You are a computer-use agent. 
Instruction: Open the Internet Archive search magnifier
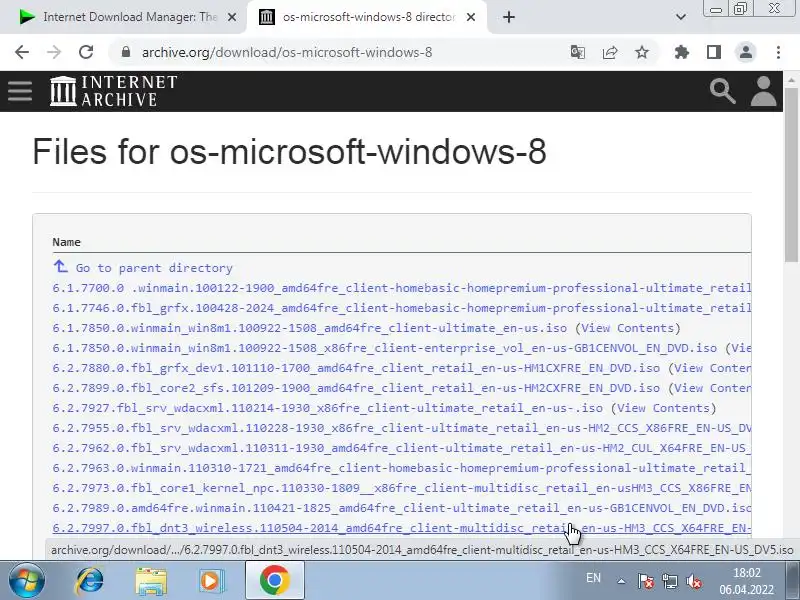click(x=722, y=91)
